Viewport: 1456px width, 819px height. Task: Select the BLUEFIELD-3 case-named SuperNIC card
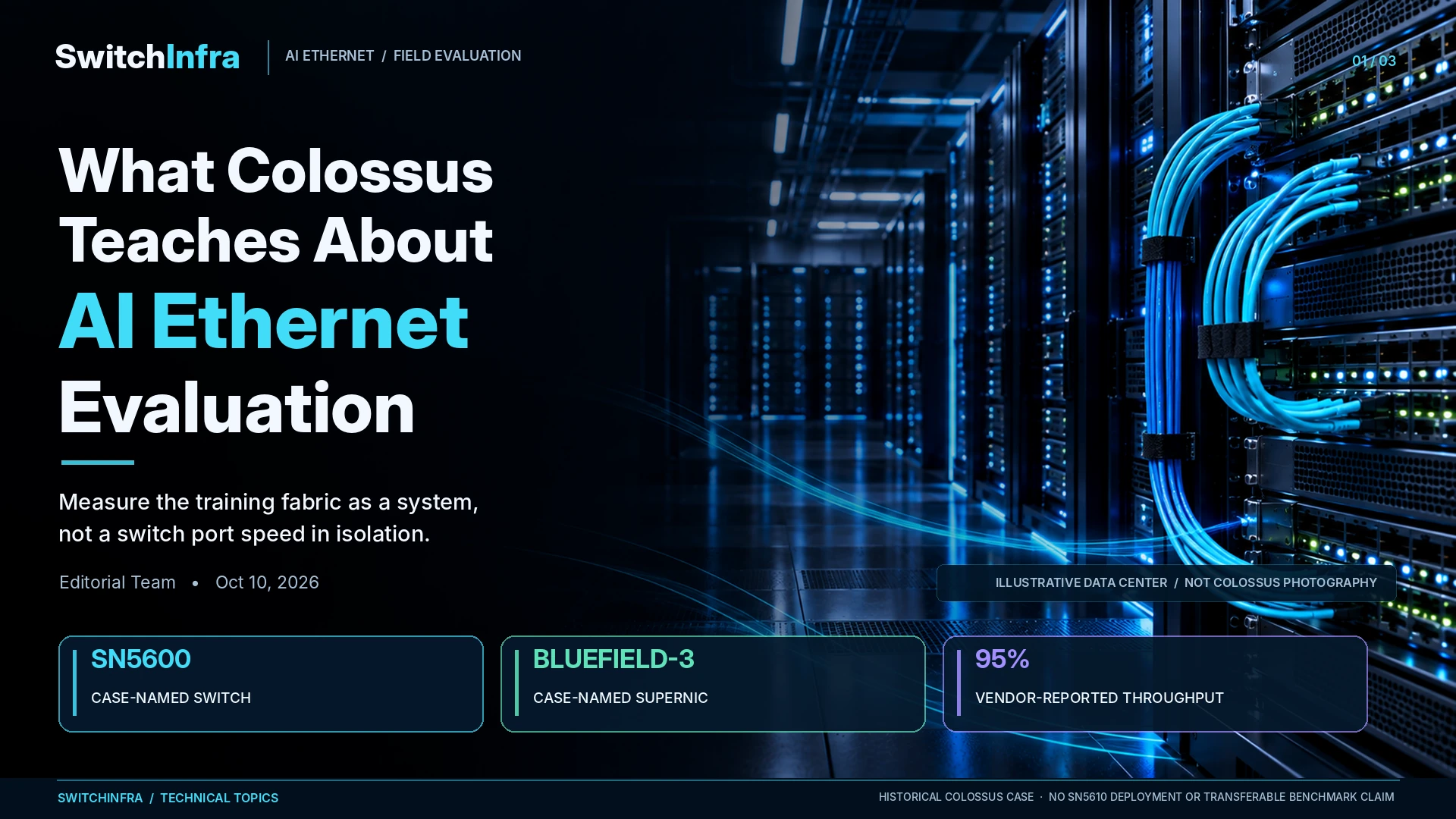(713, 684)
